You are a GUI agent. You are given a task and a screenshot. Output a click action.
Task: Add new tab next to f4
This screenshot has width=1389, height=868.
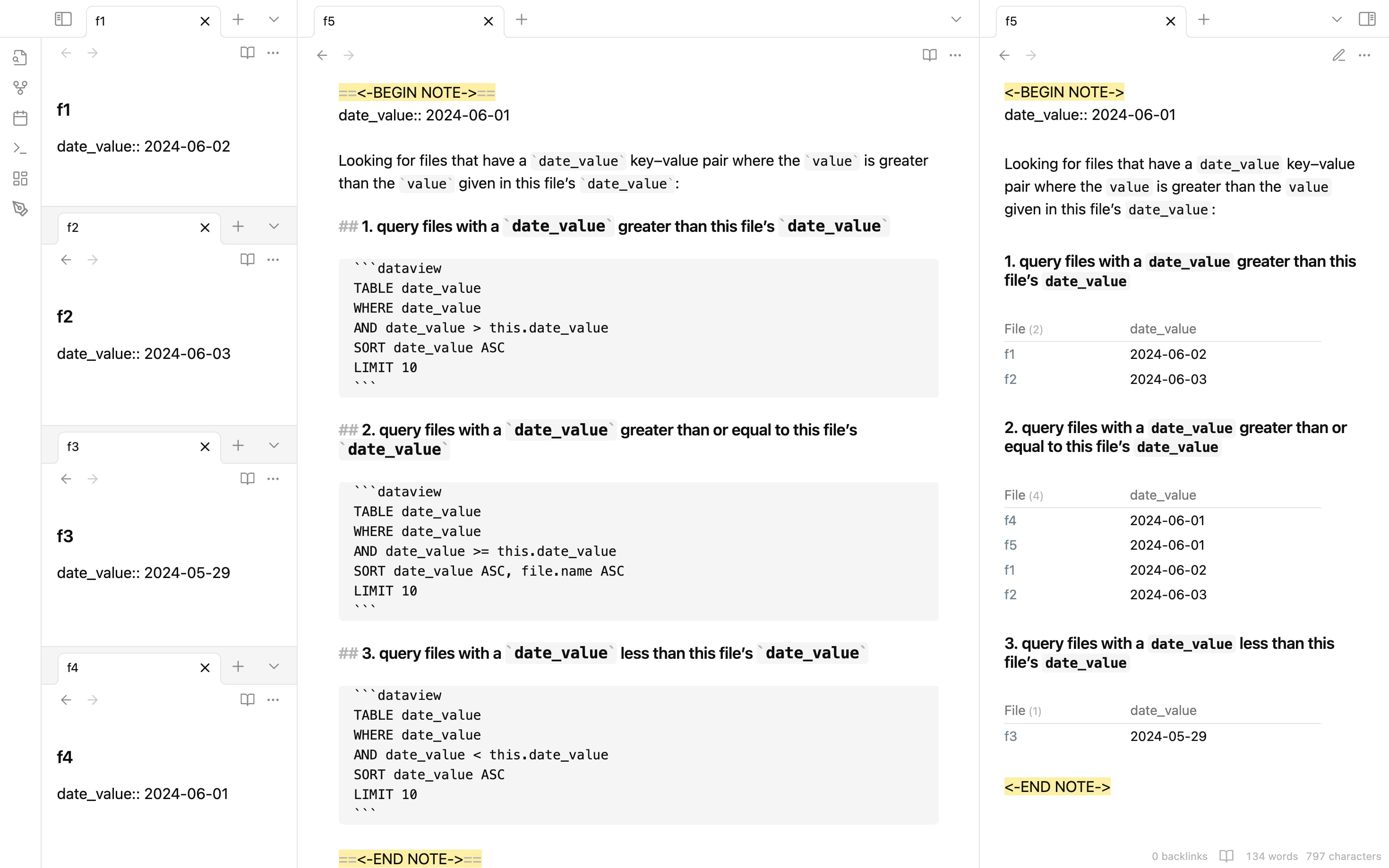pyautogui.click(x=238, y=666)
